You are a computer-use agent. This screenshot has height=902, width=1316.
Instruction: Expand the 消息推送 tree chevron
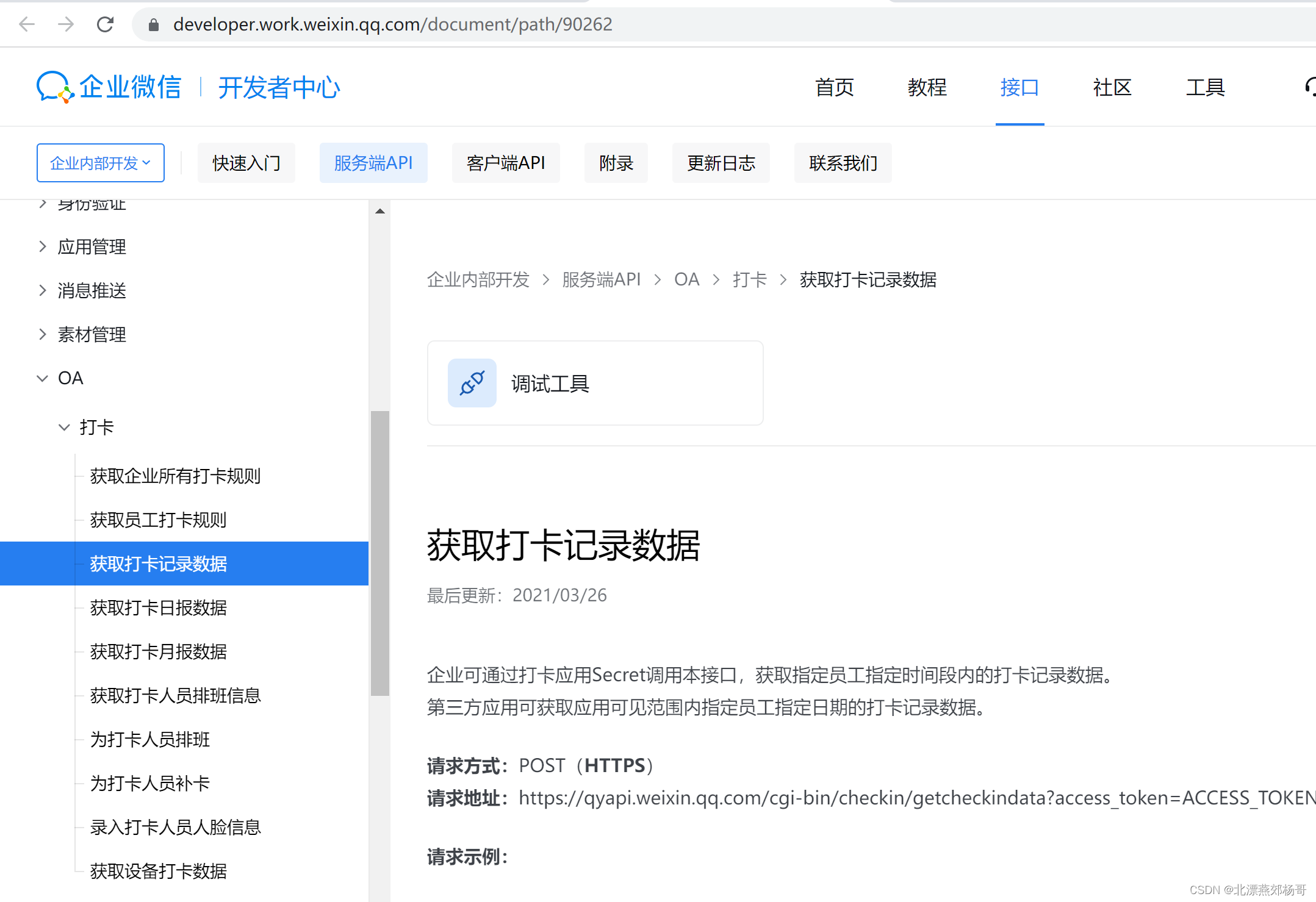click(42, 290)
